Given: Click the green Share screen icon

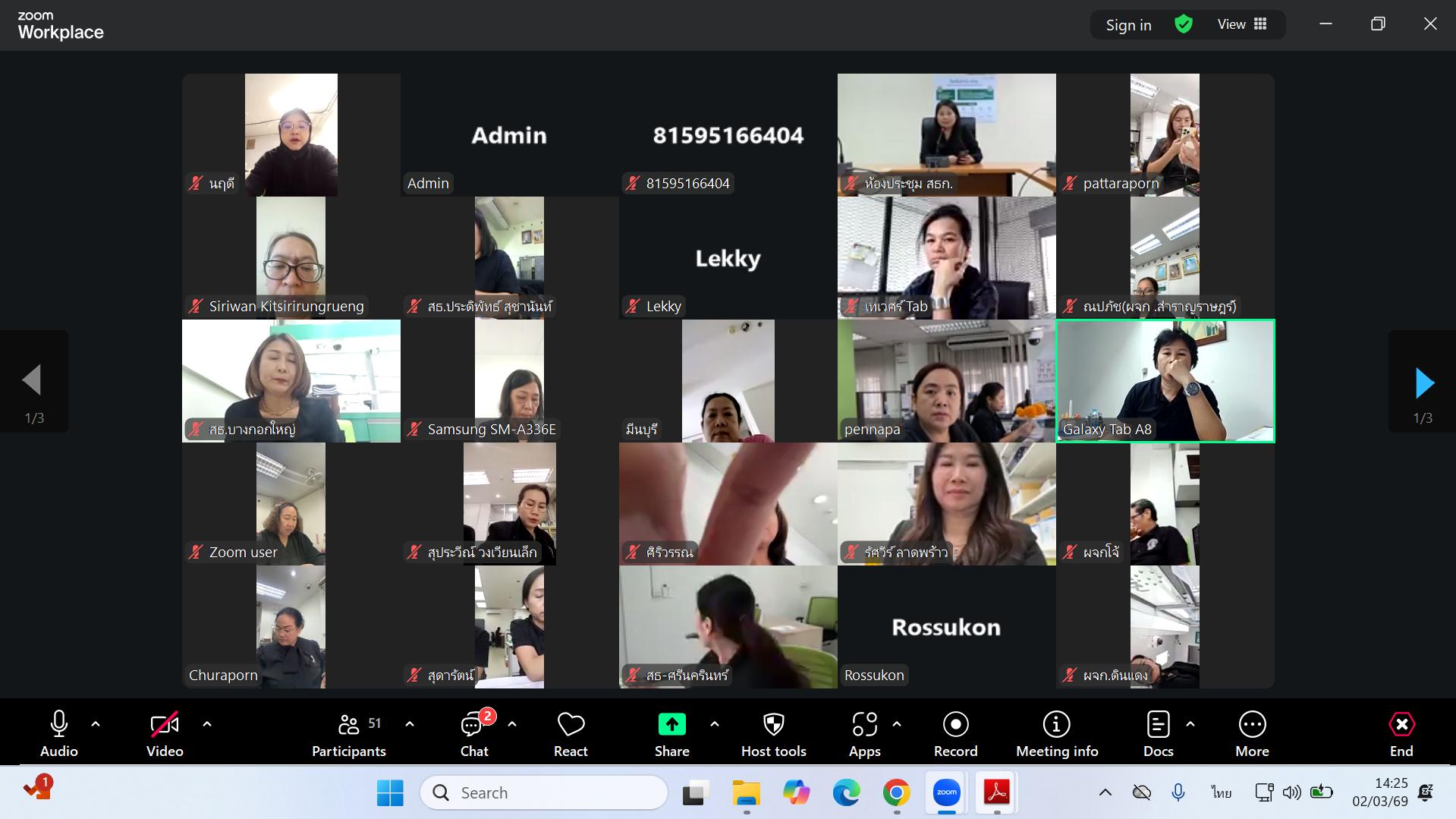Looking at the screenshot, I should pyautogui.click(x=671, y=725).
